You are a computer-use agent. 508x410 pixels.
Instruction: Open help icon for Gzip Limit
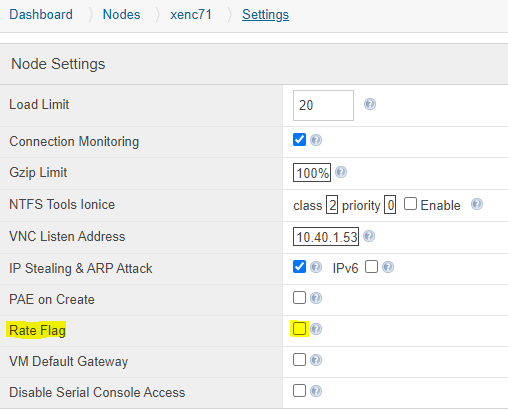pos(341,172)
